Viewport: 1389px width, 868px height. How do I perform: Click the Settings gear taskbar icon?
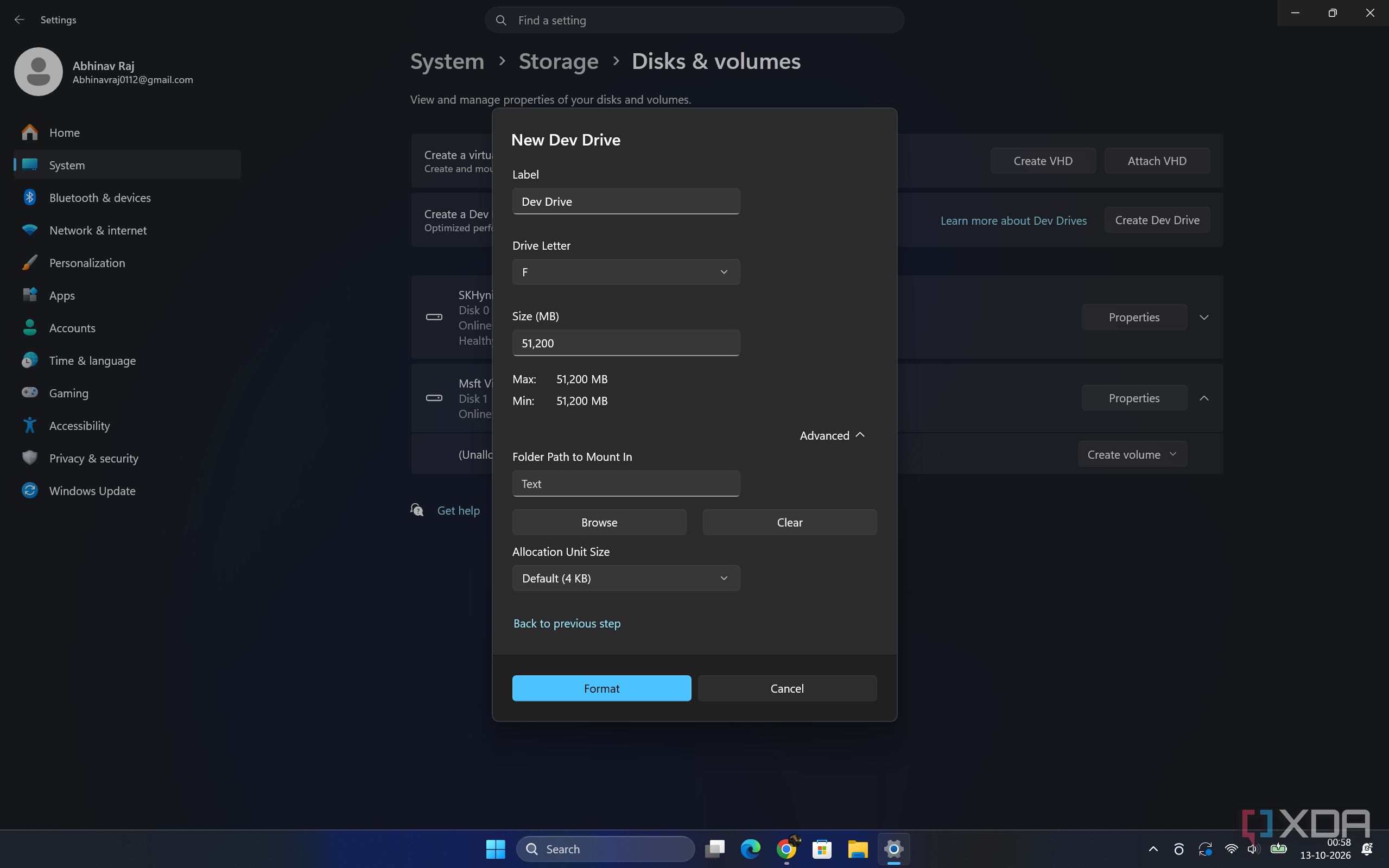[x=893, y=848]
